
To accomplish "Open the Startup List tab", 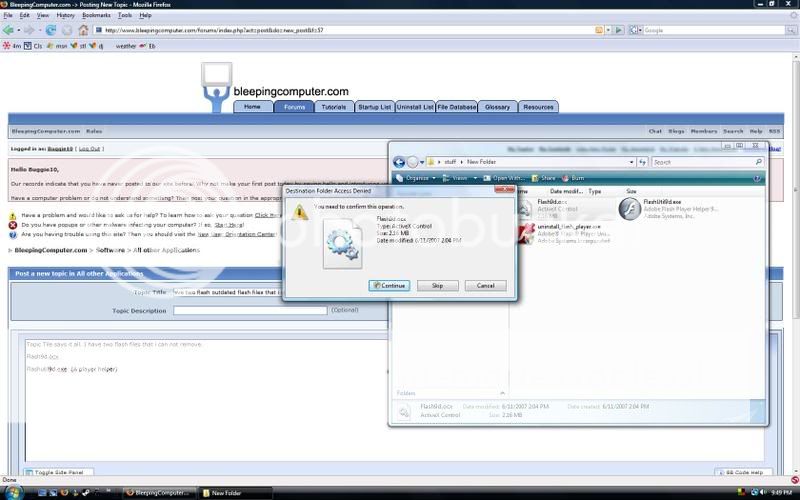I will [374, 107].
